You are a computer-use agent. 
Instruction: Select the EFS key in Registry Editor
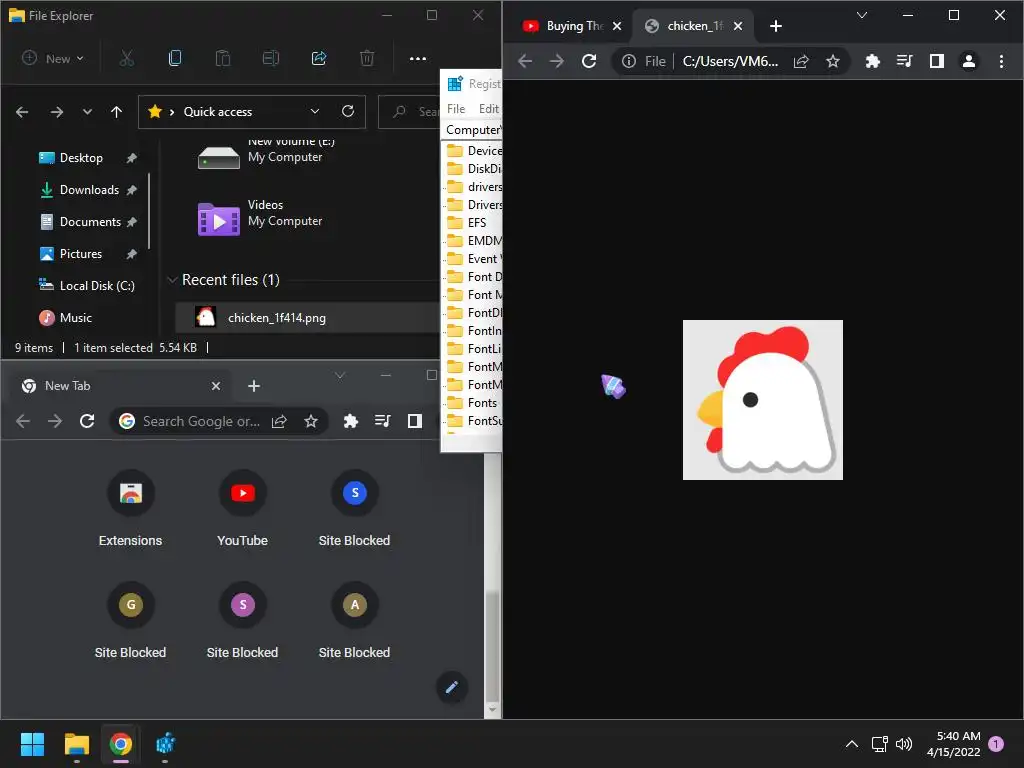coord(477,223)
